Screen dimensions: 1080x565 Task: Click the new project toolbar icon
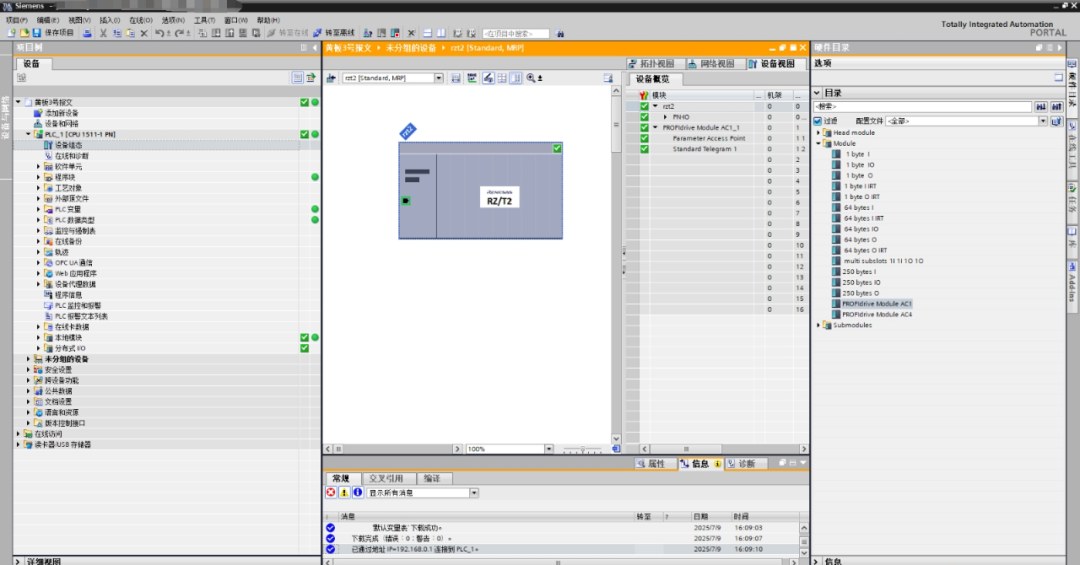point(11,32)
